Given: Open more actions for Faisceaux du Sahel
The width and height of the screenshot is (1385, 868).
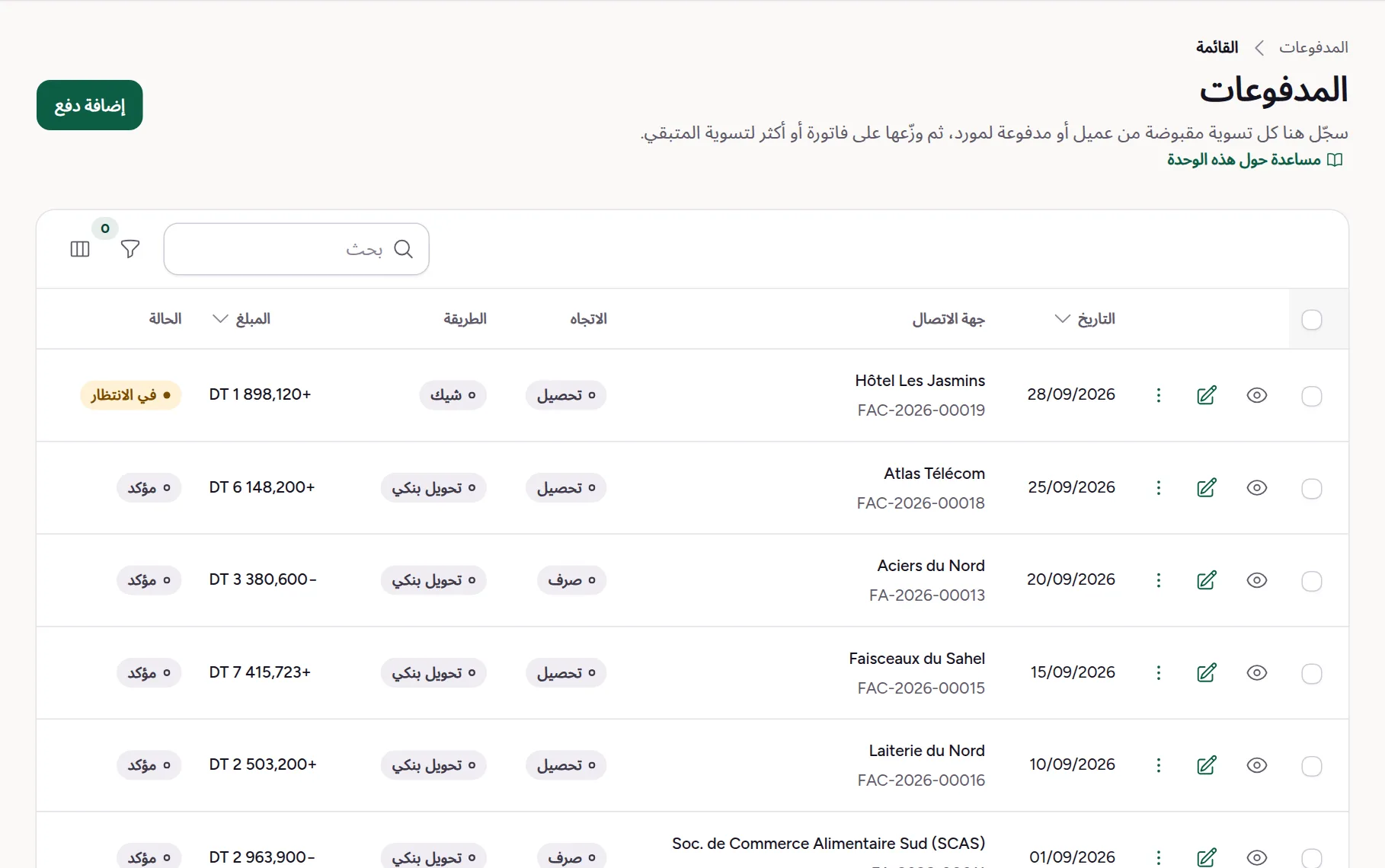Looking at the screenshot, I should pos(1159,673).
